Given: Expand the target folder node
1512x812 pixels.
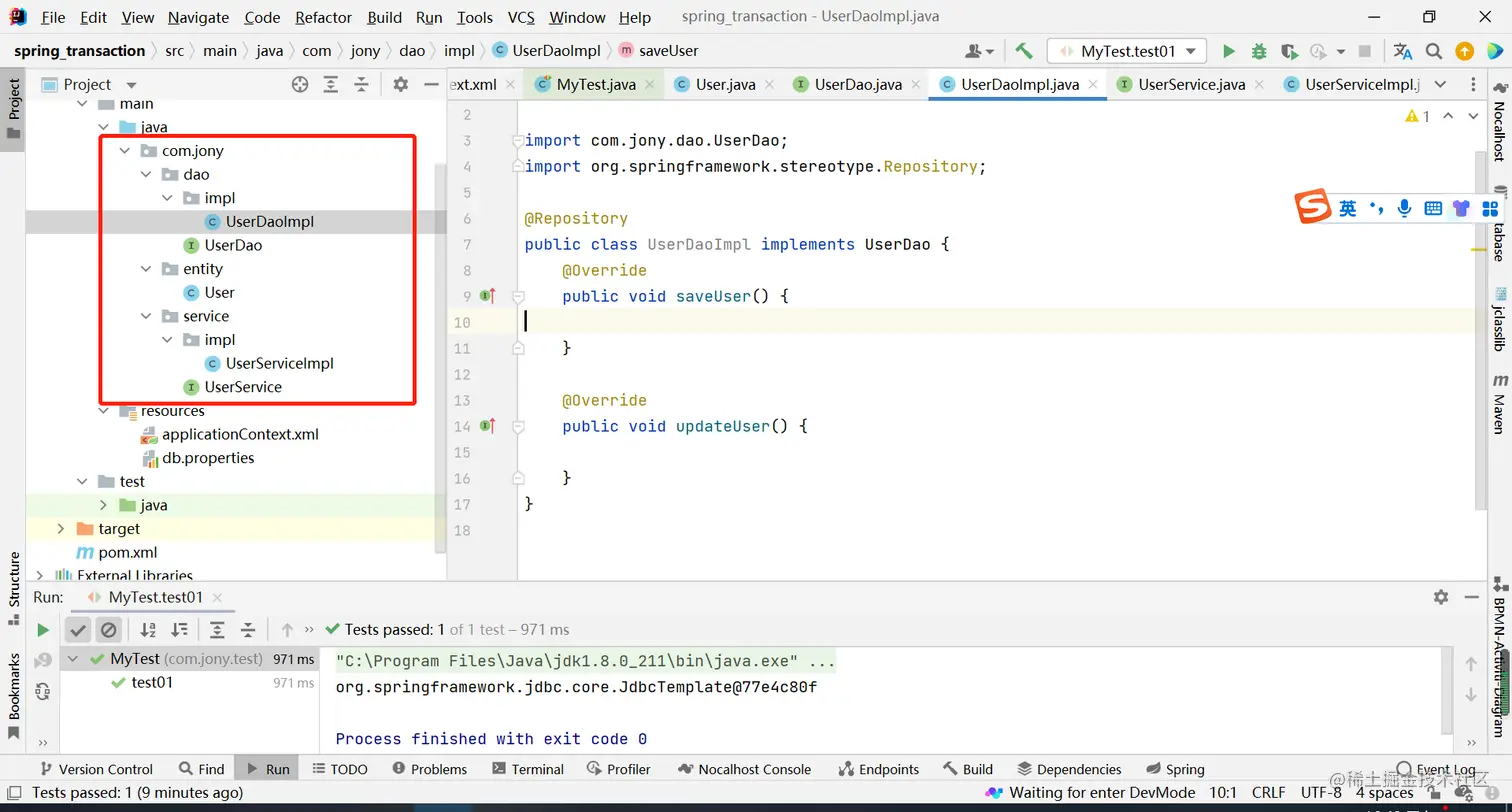Looking at the screenshot, I should [x=61, y=529].
